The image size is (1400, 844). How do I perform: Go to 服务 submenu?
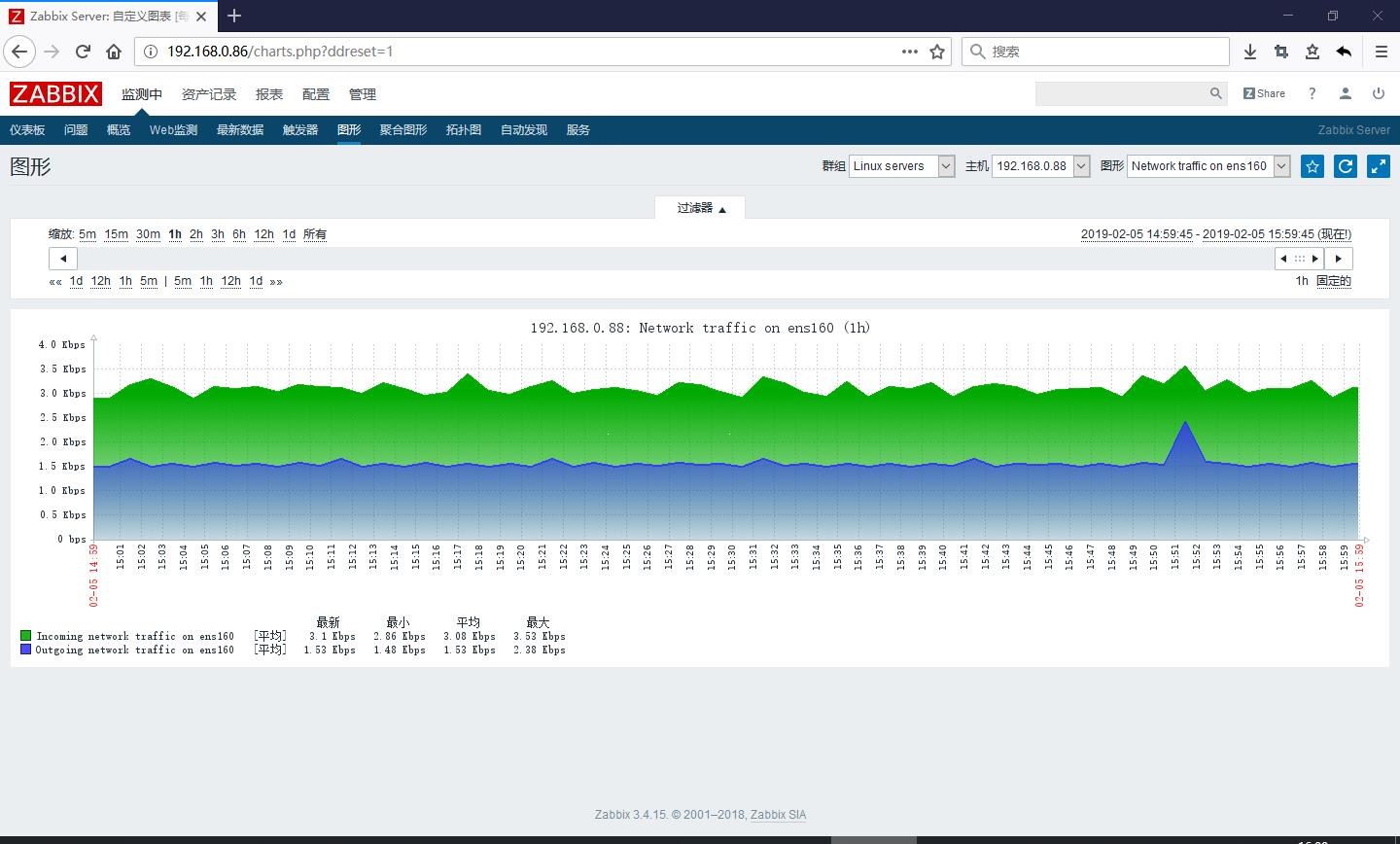(578, 130)
